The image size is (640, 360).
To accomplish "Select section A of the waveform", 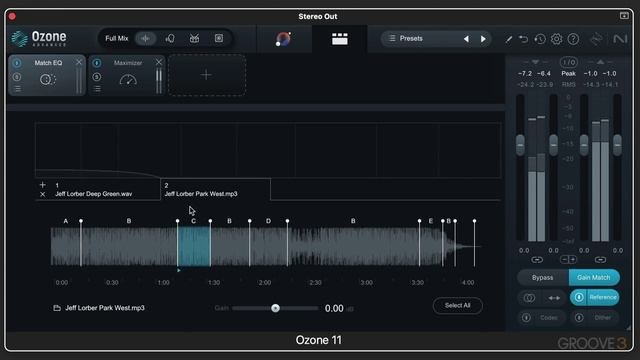I will pos(66,246).
